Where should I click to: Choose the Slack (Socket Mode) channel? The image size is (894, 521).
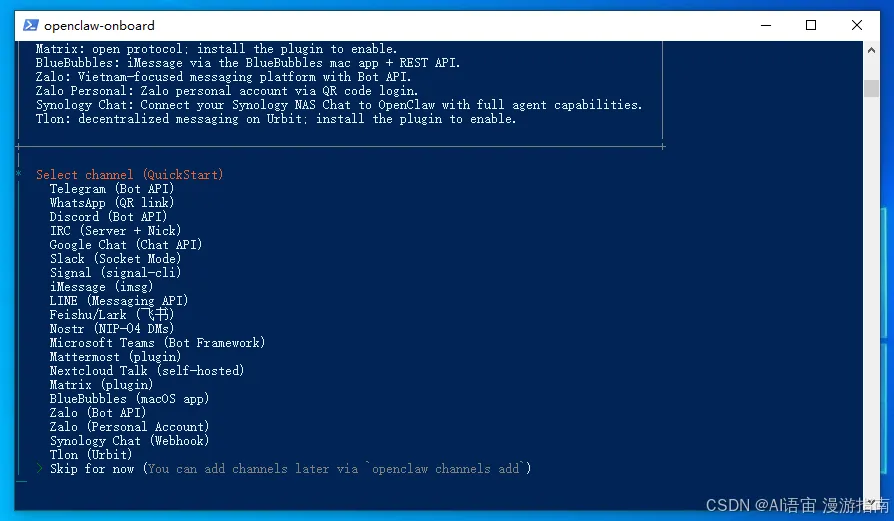(x=115, y=259)
